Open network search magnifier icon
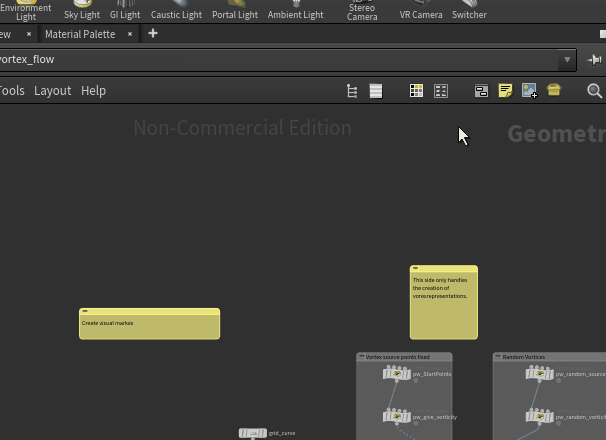 click(x=594, y=91)
